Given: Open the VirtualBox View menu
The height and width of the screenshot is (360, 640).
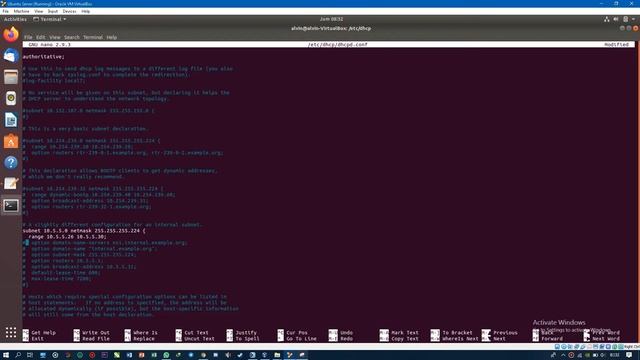Looking at the screenshot, I should click(38, 11).
